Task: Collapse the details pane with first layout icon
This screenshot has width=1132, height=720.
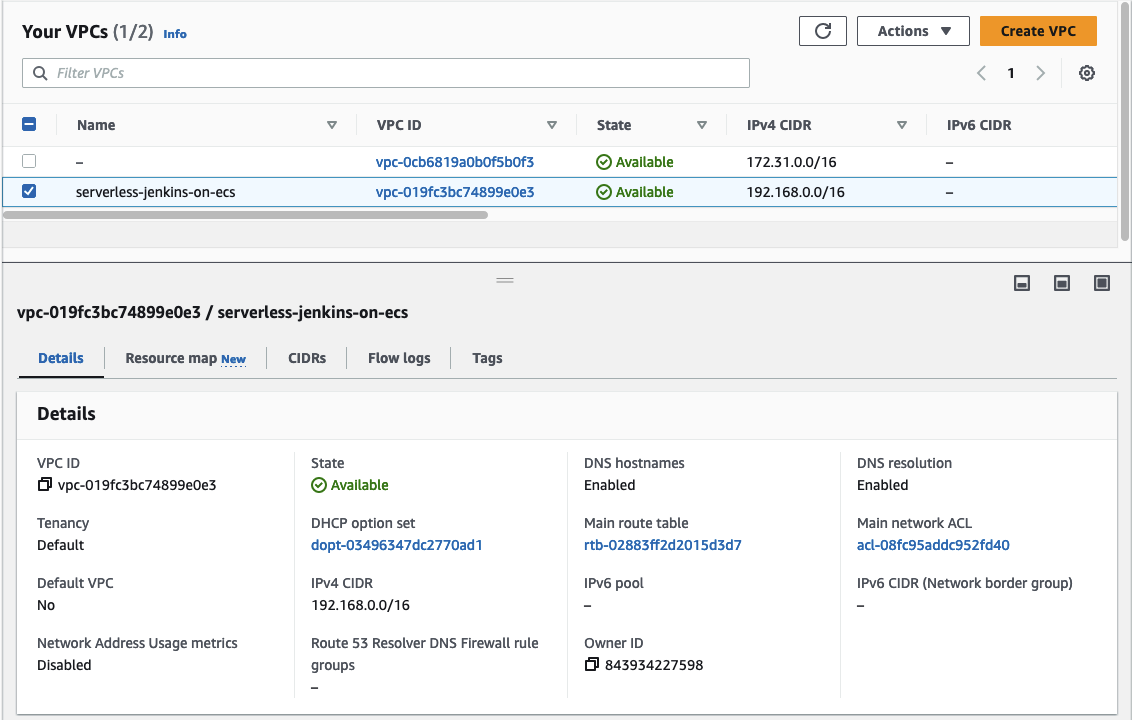Action: 1022,284
